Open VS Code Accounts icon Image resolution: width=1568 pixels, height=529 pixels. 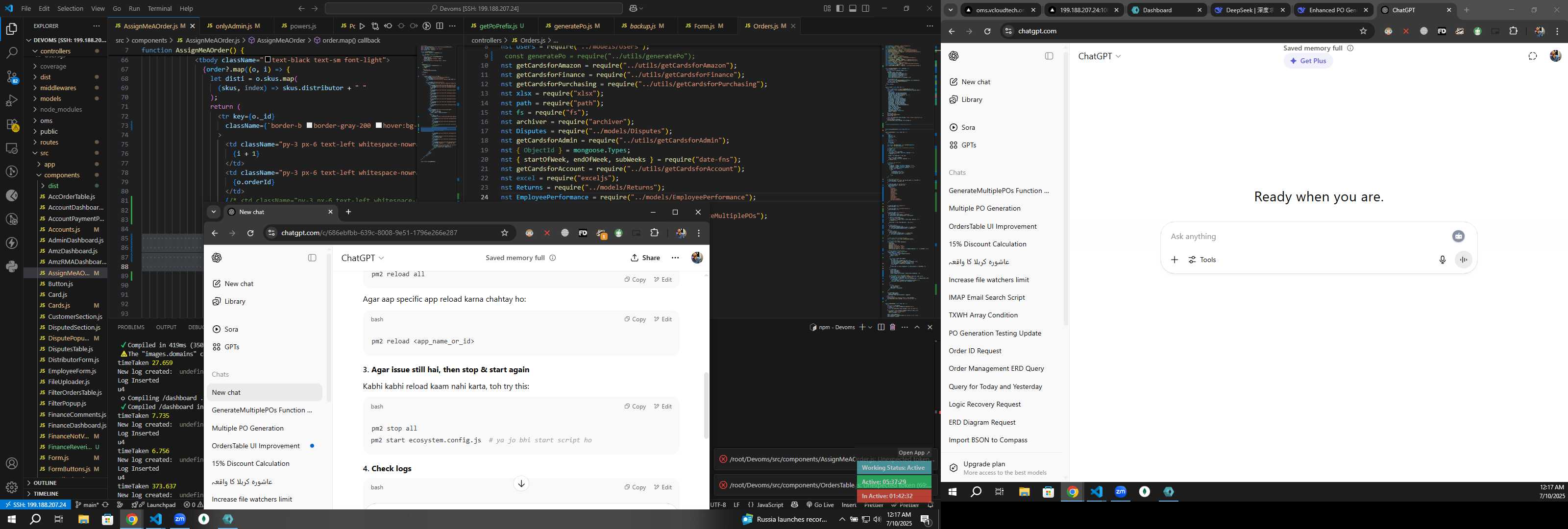pyautogui.click(x=12, y=464)
